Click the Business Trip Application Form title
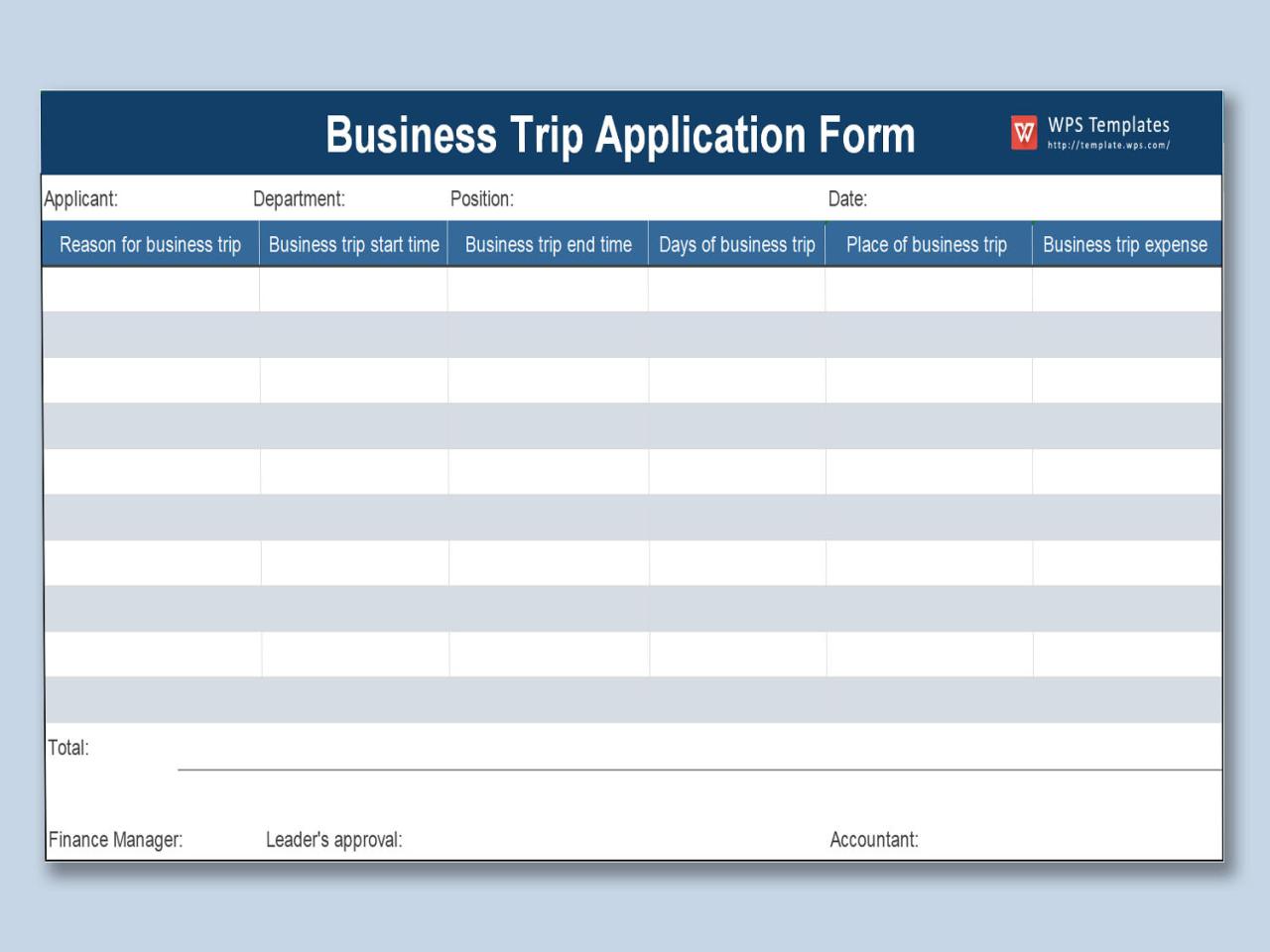The height and width of the screenshot is (952, 1270). (620, 135)
